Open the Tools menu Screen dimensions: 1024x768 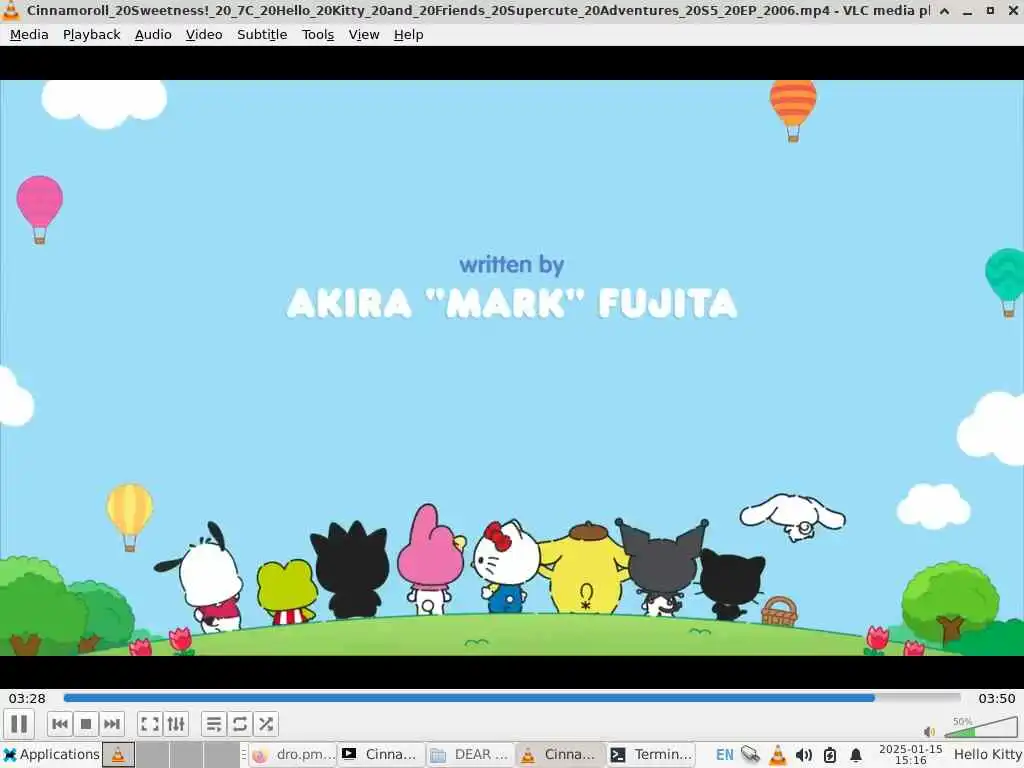[x=318, y=35]
